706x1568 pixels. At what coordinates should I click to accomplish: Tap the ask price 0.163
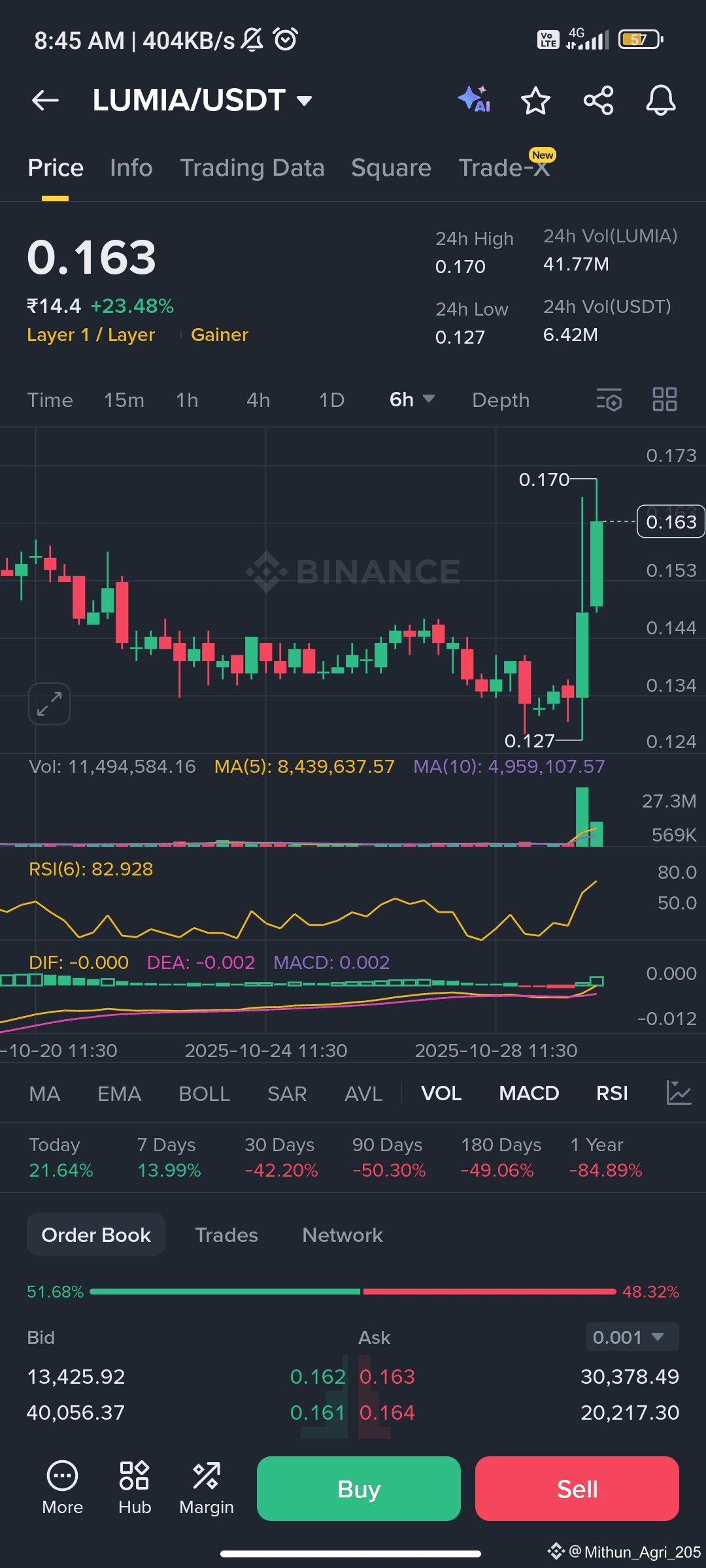[x=387, y=1377]
